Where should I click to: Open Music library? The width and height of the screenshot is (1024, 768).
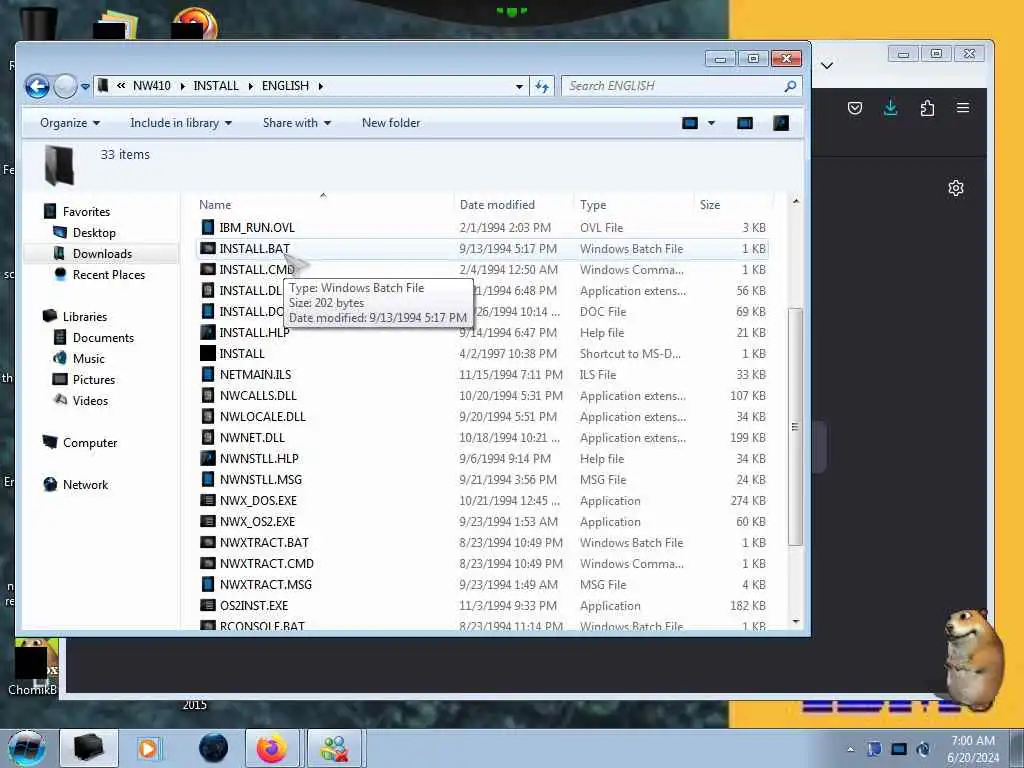pos(88,359)
